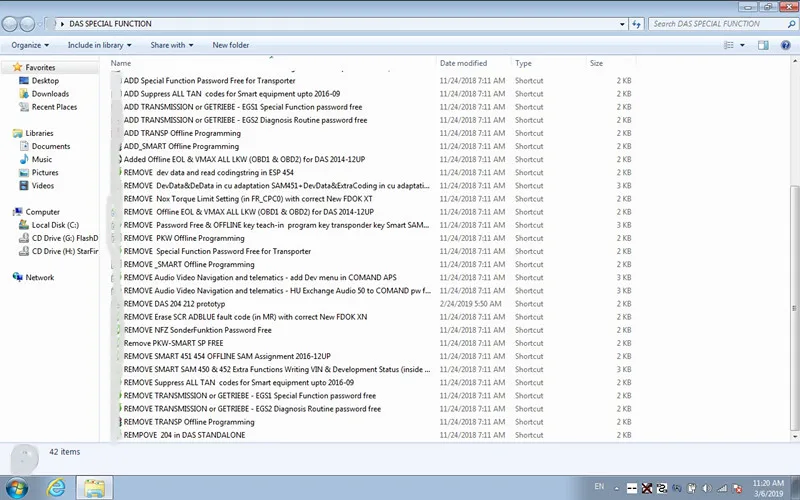
Task: Select Remove PKW-SMART SP FREE
Action: click(173, 343)
